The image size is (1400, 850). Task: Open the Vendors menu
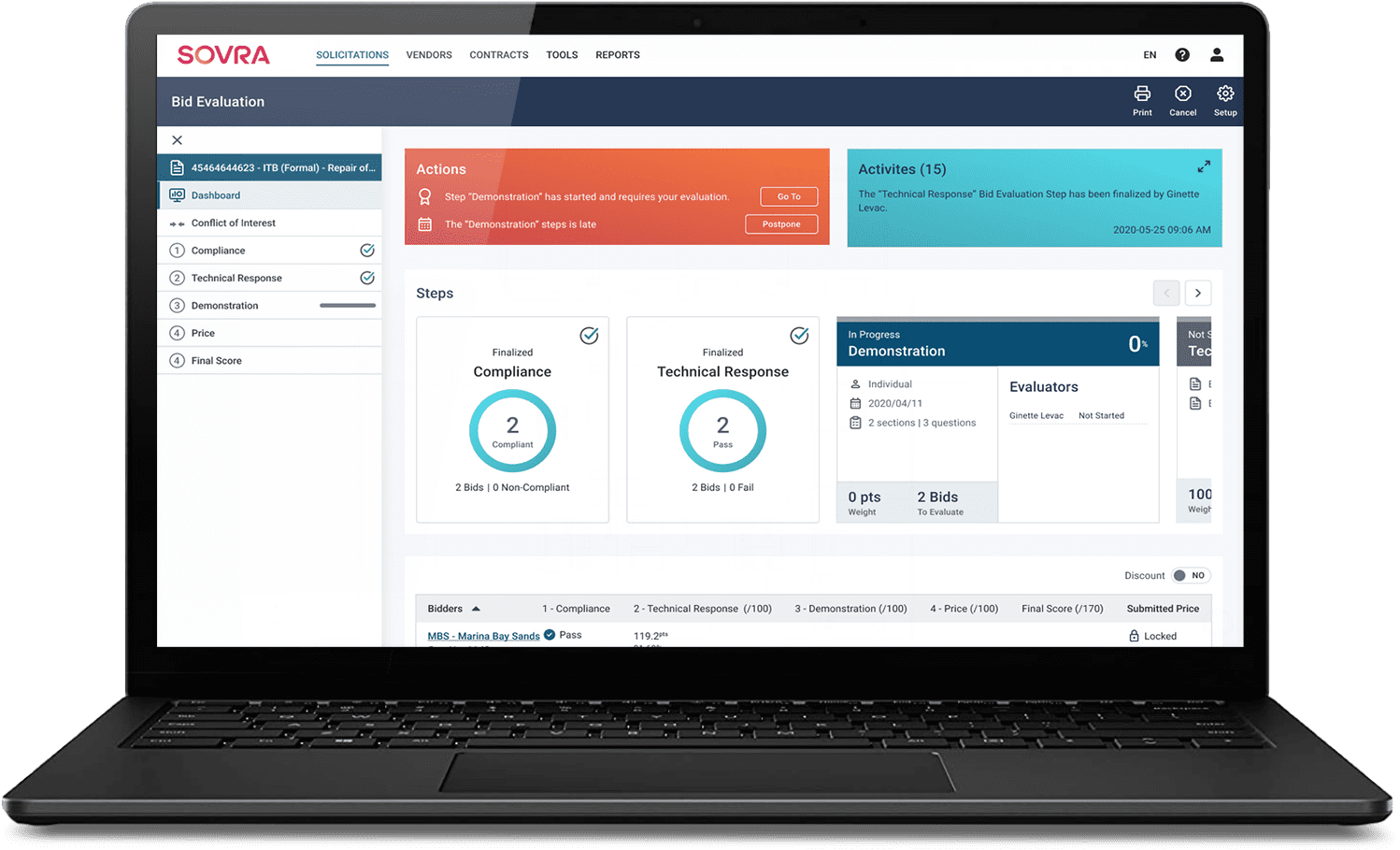429,55
